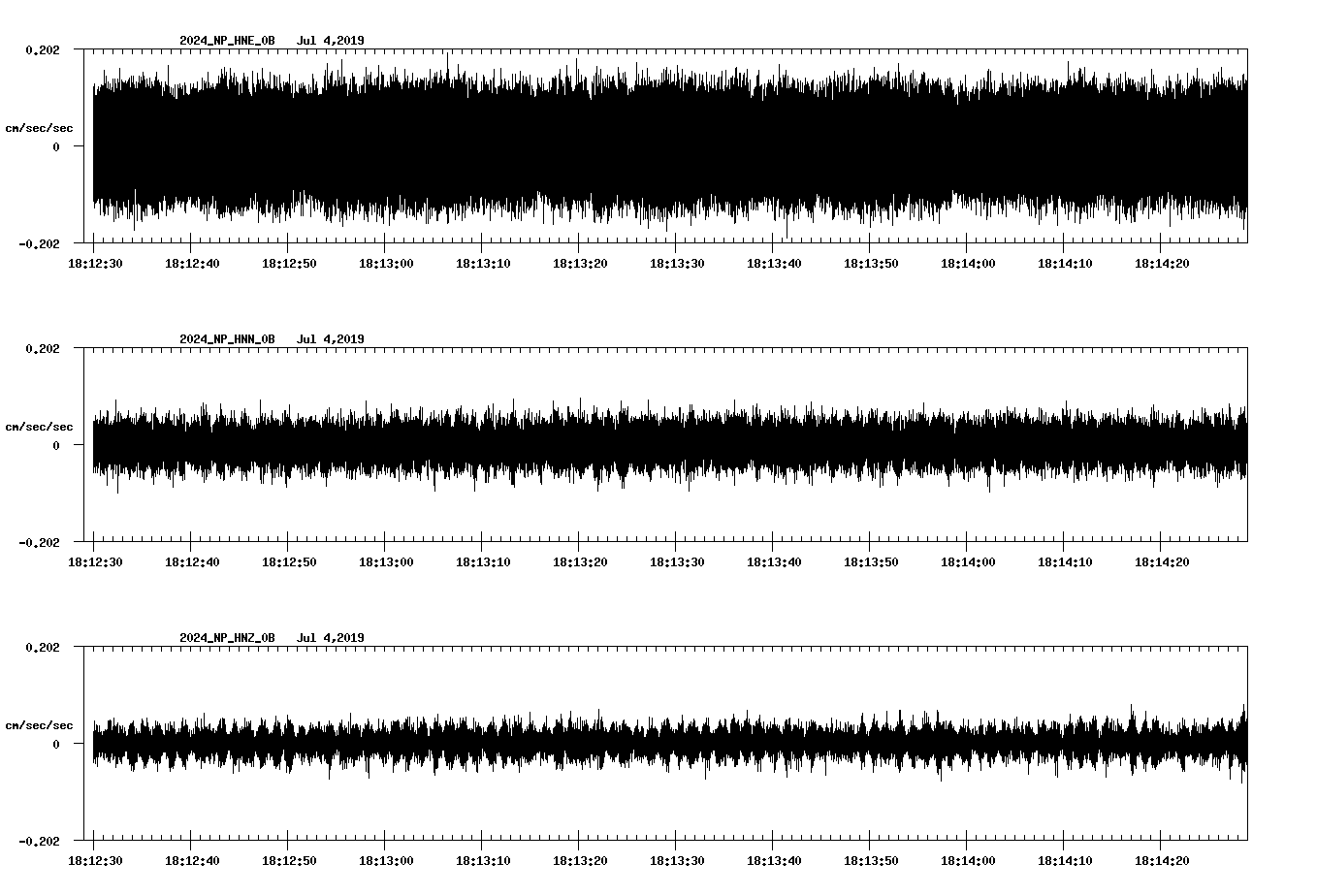This screenshot has width=1317, height=896.
Task: Click the 2024_NP_HNE_0B plot title
Action: tap(227, 41)
